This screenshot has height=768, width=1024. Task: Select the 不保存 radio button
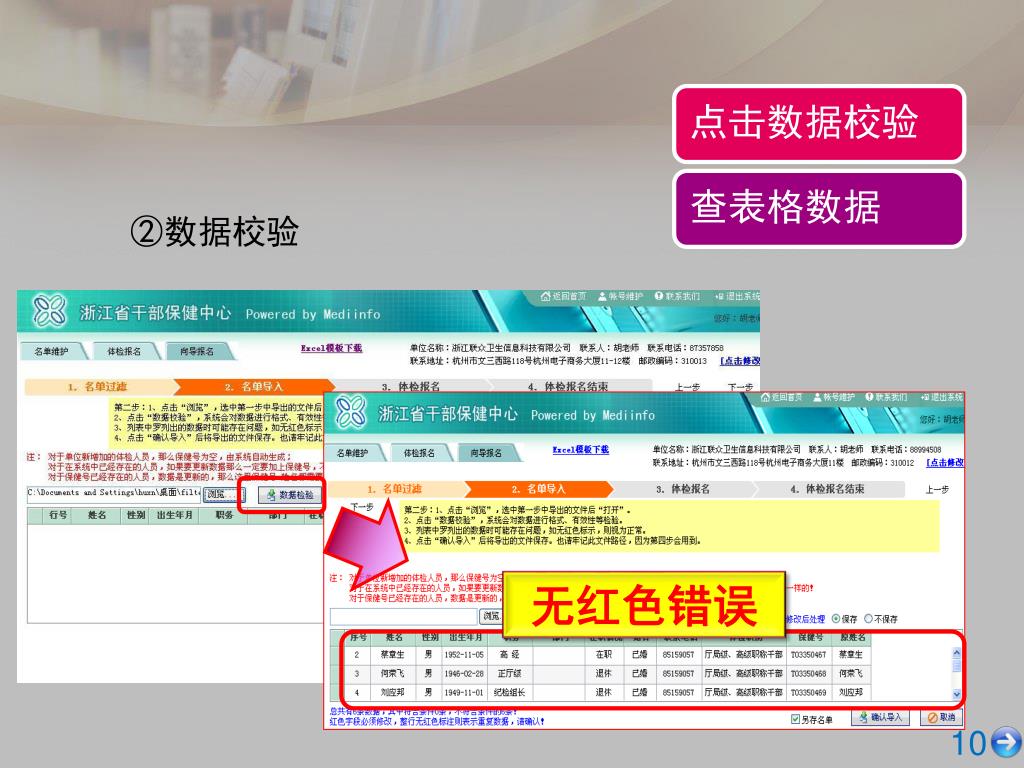point(869,618)
